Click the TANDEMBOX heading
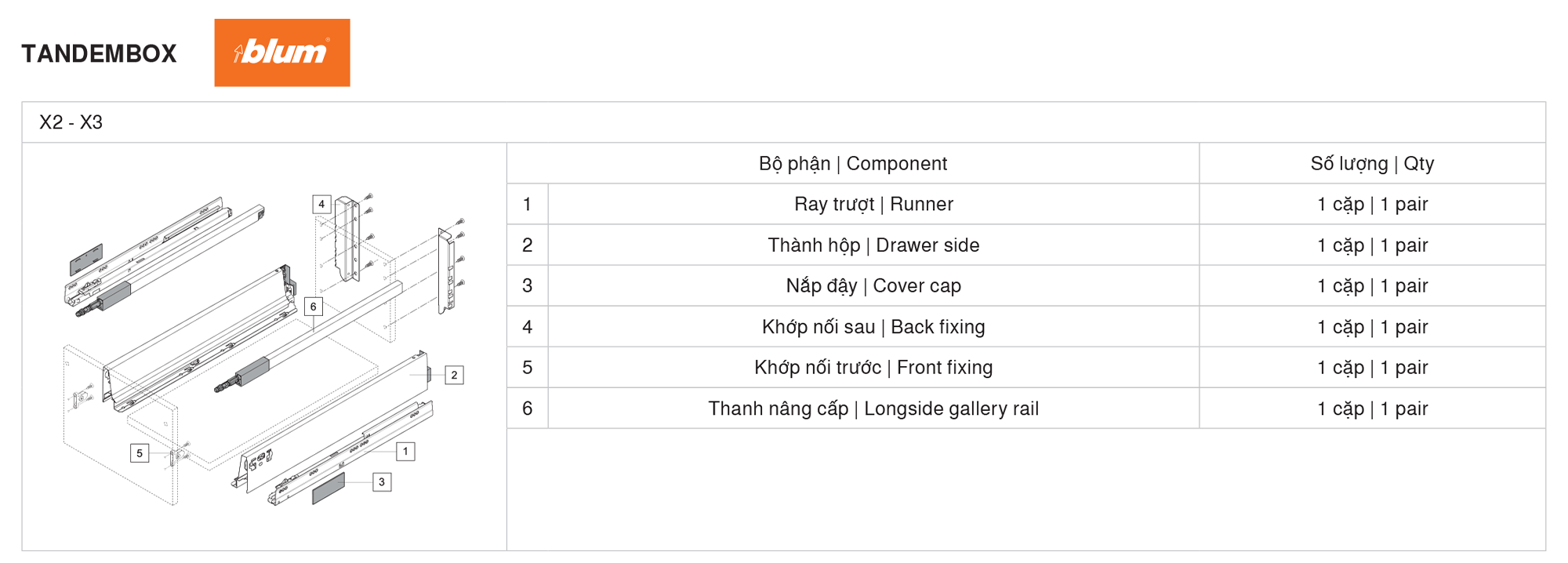 click(x=99, y=53)
